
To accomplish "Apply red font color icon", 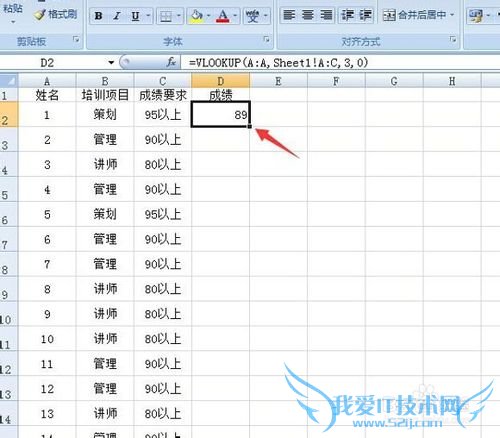I will click(x=223, y=16).
